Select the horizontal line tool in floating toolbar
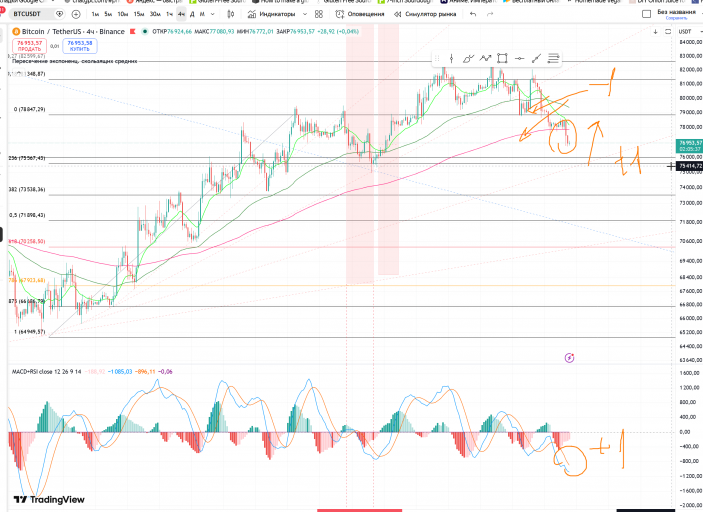Viewport: 703px width, 512px height. pyautogui.click(x=519, y=58)
